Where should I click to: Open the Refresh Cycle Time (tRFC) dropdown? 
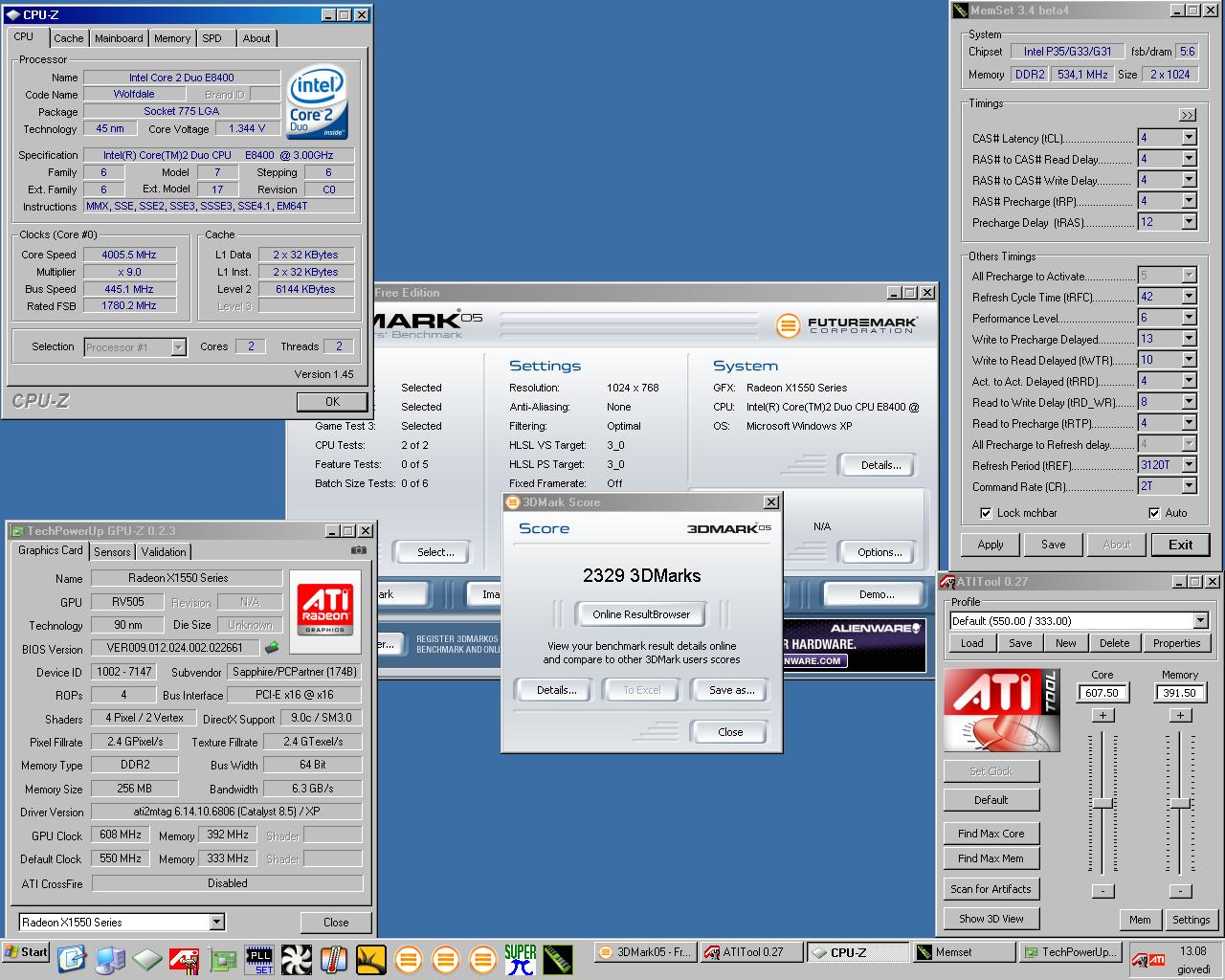pyautogui.click(x=1189, y=297)
